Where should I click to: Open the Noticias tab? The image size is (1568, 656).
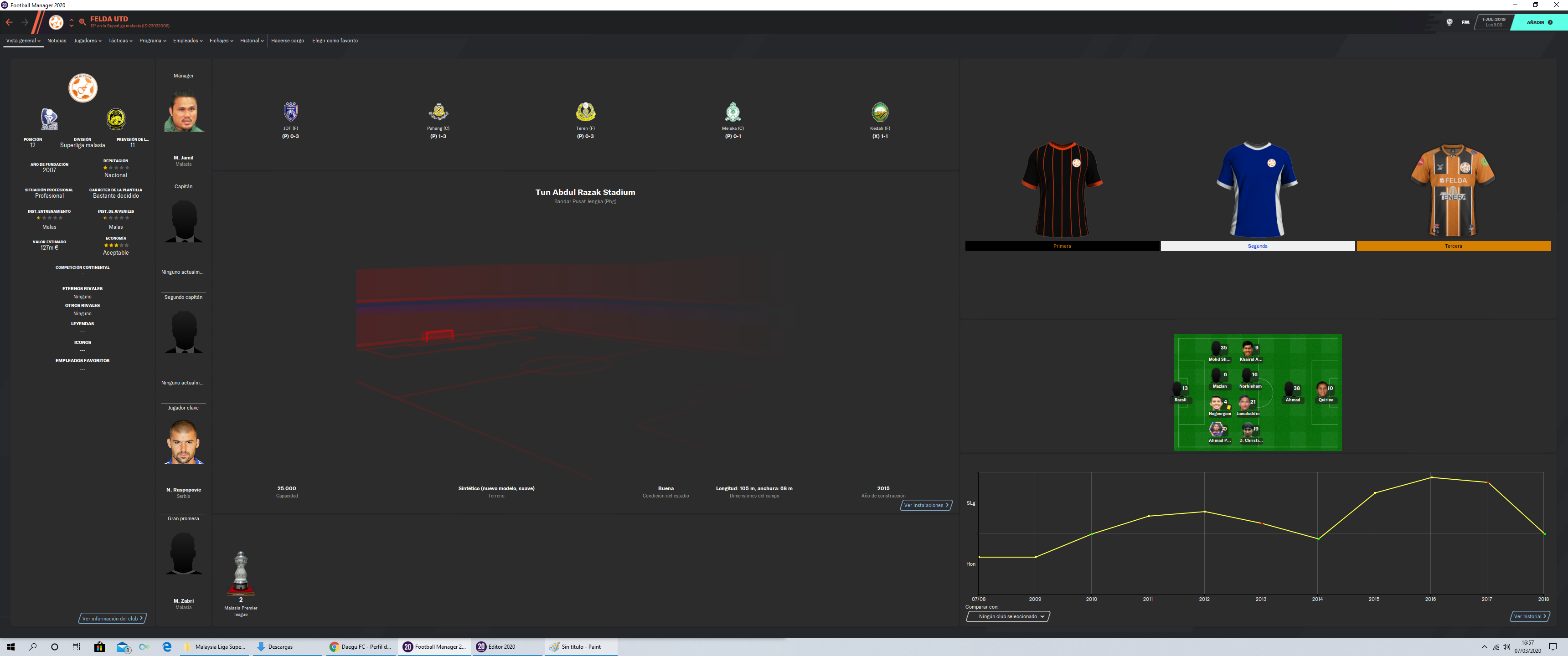[57, 41]
